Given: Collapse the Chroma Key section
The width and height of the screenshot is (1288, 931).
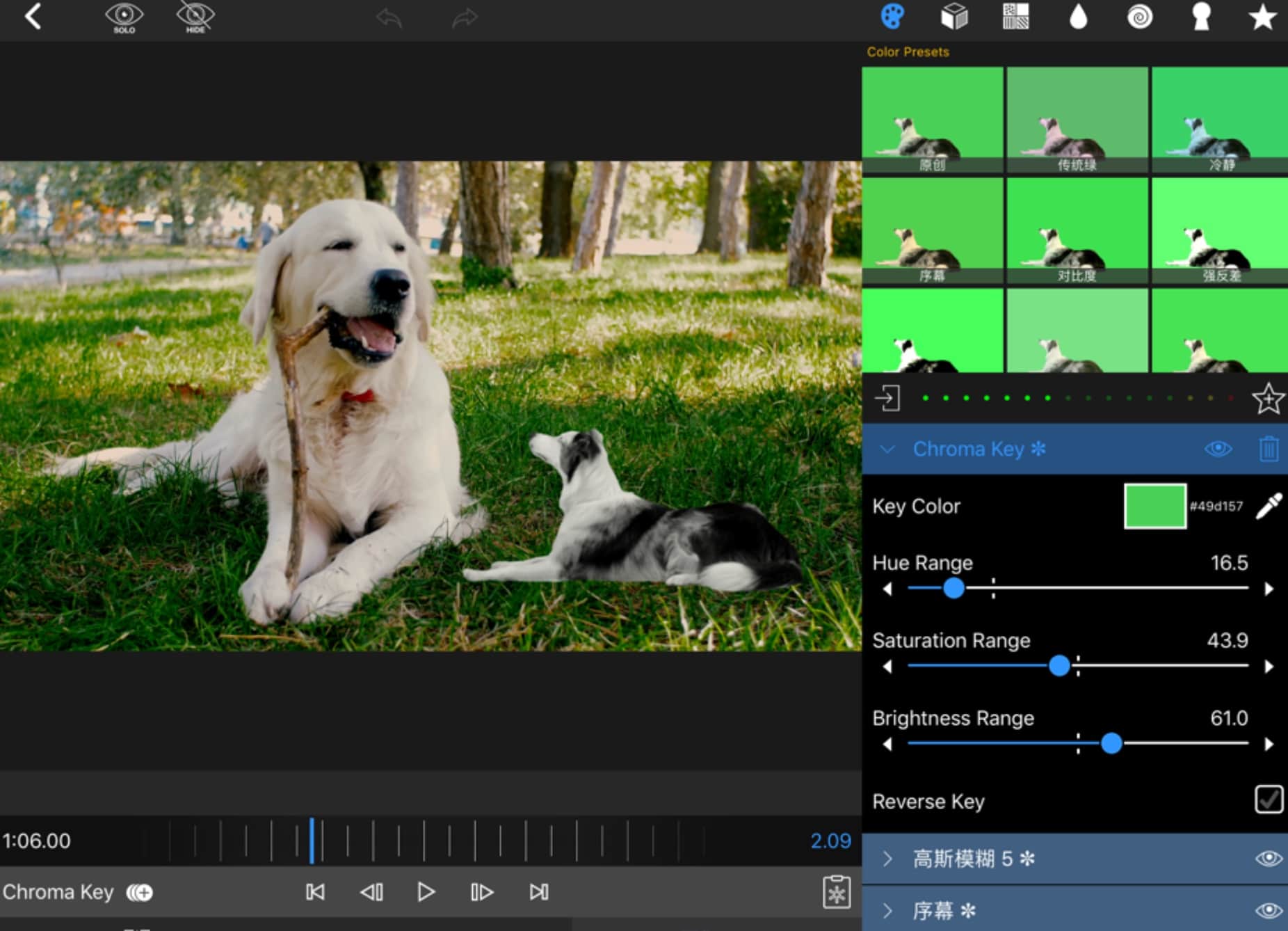Looking at the screenshot, I should [x=887, y=449].
